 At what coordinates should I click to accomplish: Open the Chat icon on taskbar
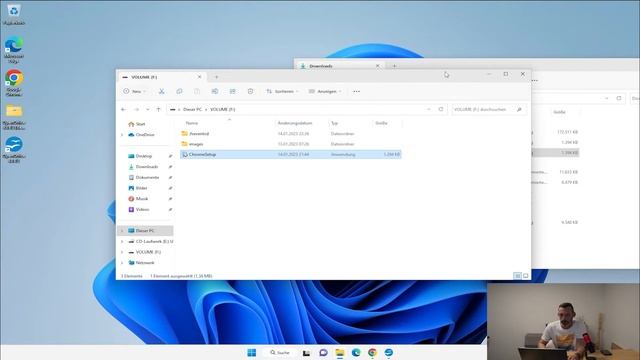click(x=323, y=352)
